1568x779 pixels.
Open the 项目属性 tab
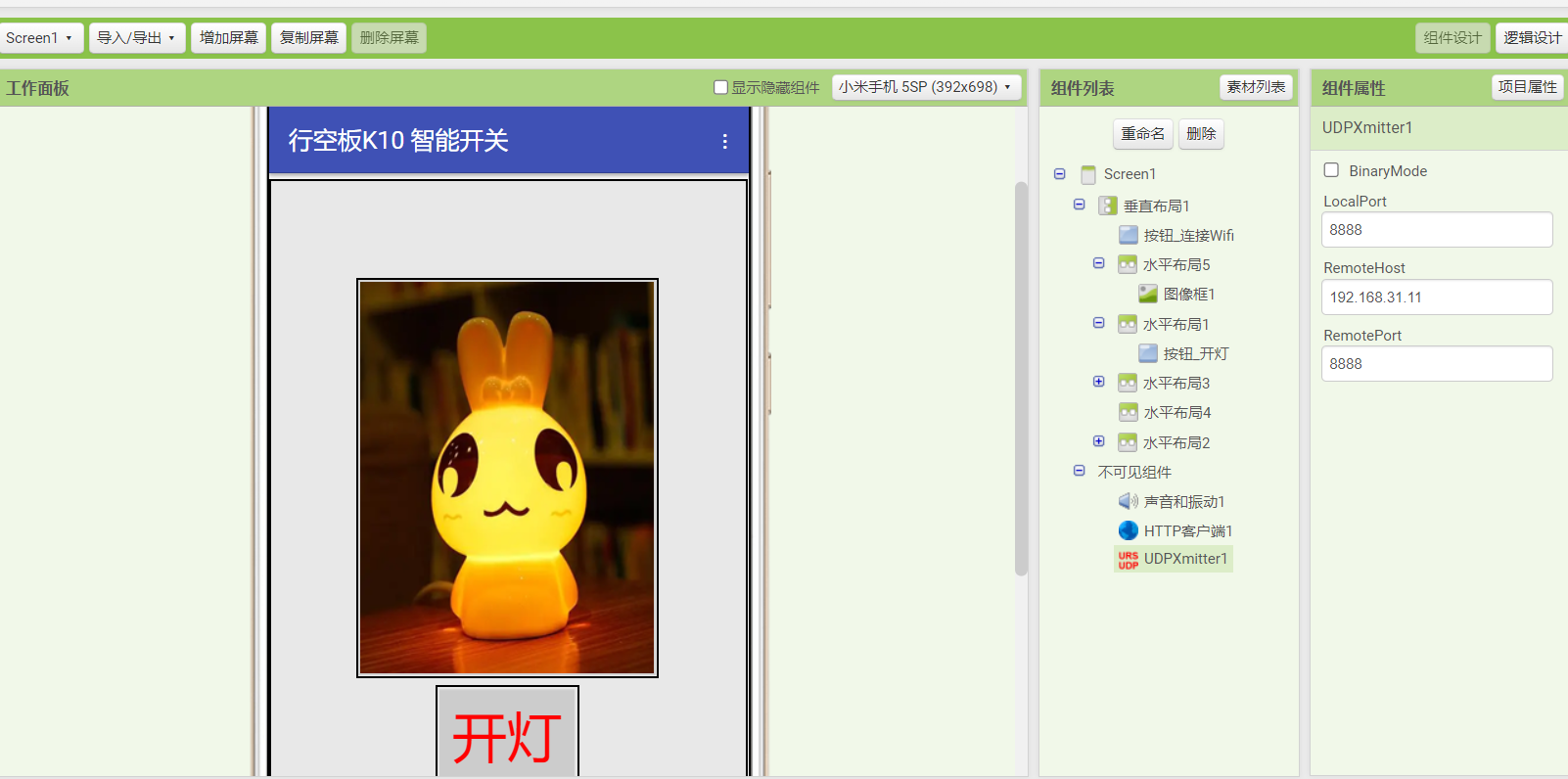click(x=1527, y=87)
